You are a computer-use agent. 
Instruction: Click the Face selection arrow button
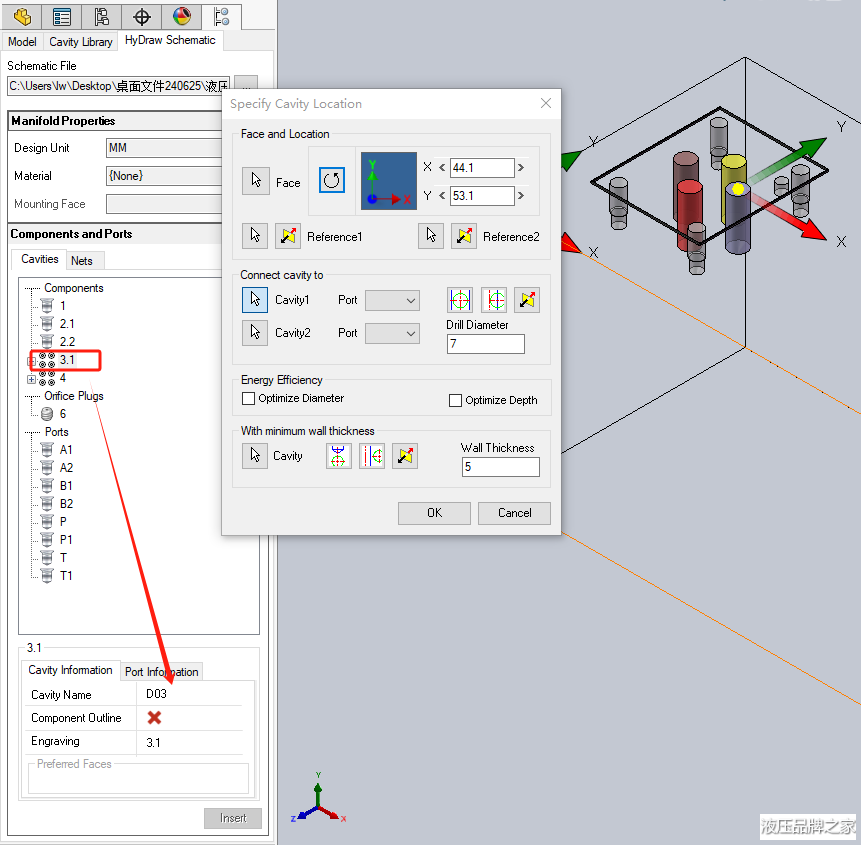[256, 181]
